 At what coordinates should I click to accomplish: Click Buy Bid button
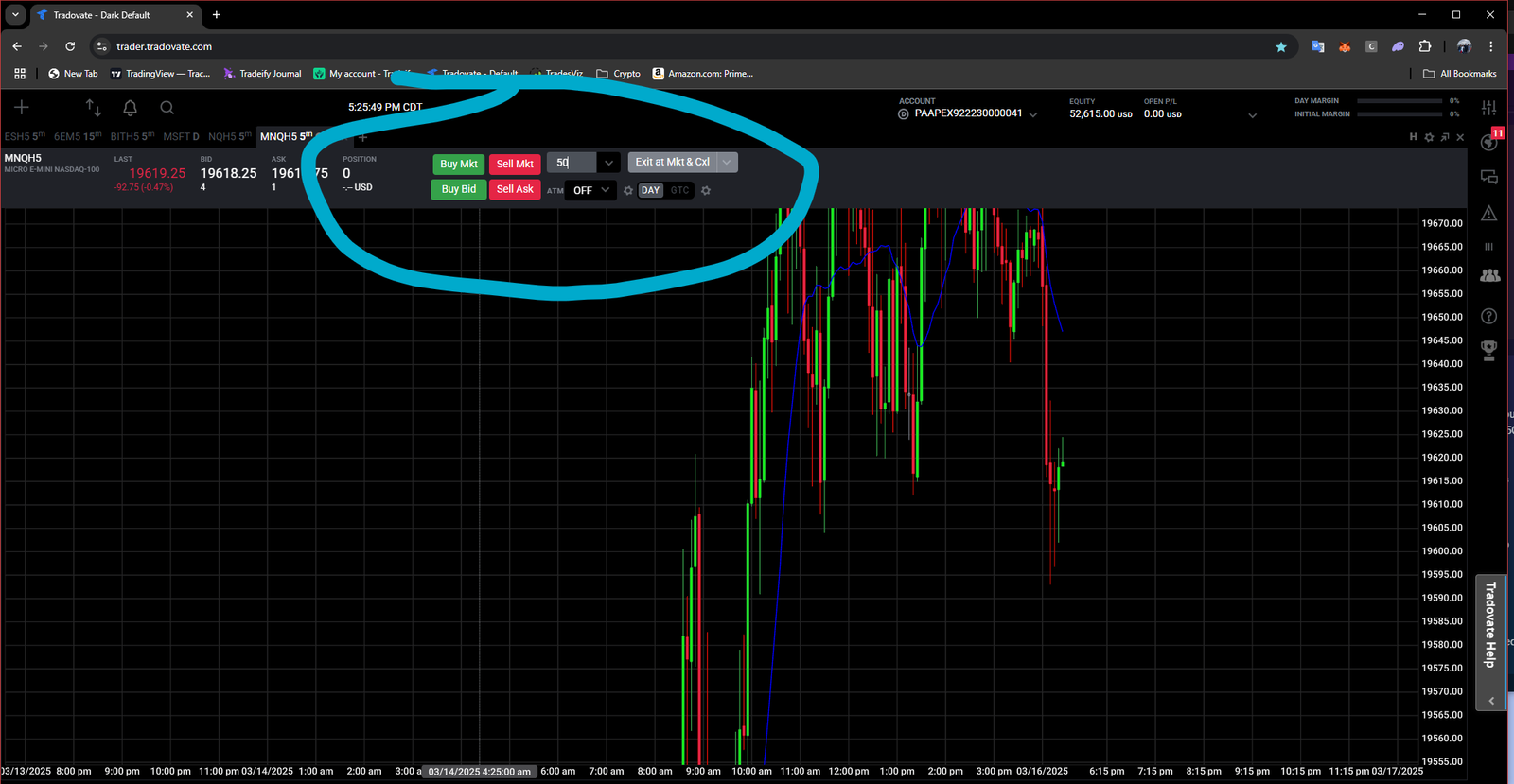pyautogui.click(x=459, y=189)
